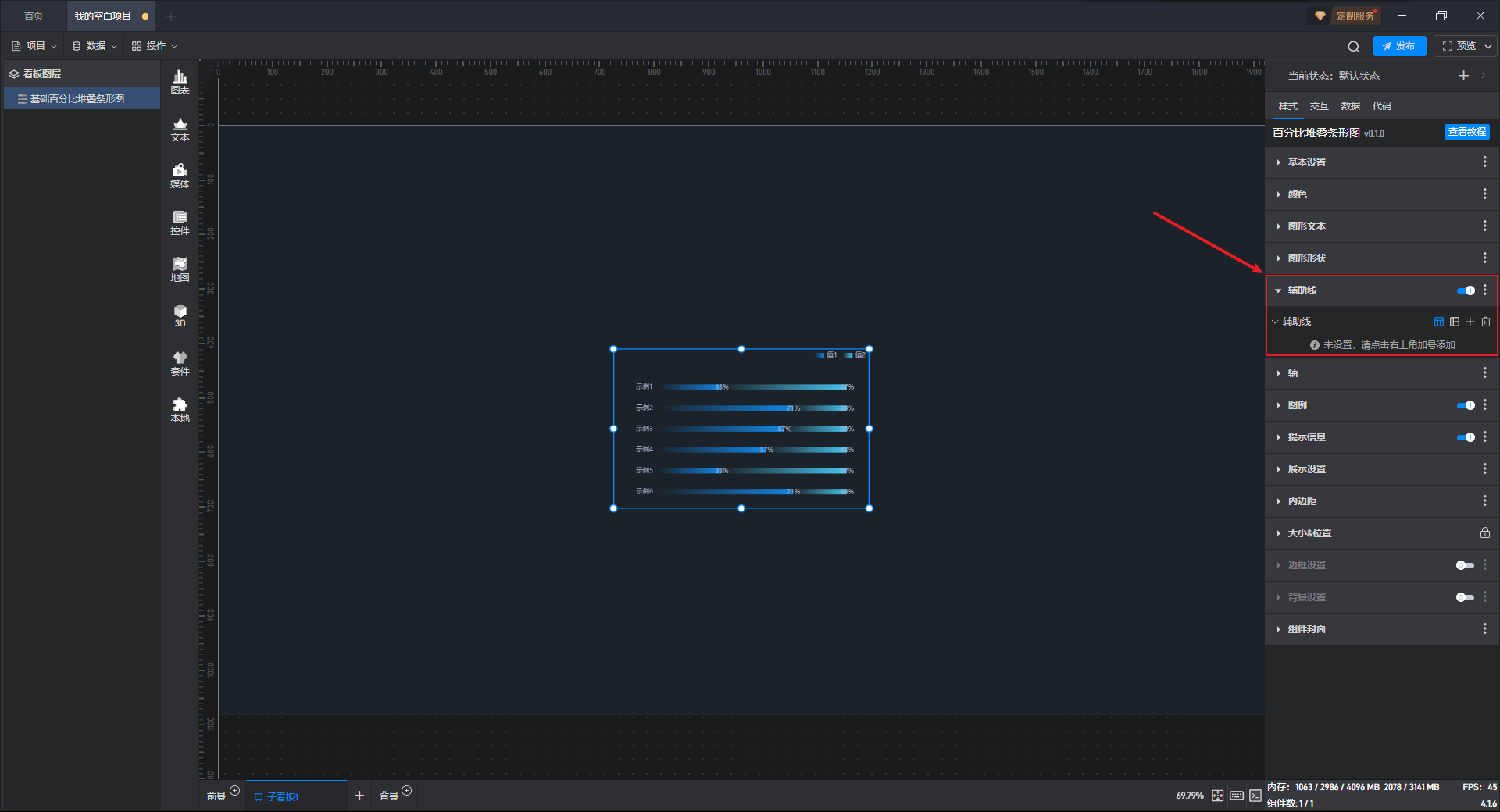Click the lock icon on 大小&位置
Viewport: 1500px width, 812px height.
pyautogui.click(x=1485, y=532)
